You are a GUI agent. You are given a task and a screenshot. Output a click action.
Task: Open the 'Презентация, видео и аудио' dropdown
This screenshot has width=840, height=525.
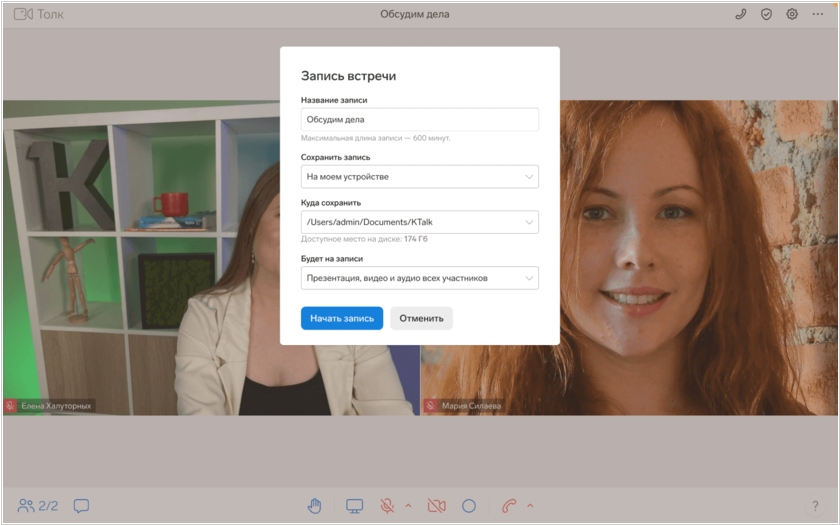pyautogui.click(x=419, y=278)
